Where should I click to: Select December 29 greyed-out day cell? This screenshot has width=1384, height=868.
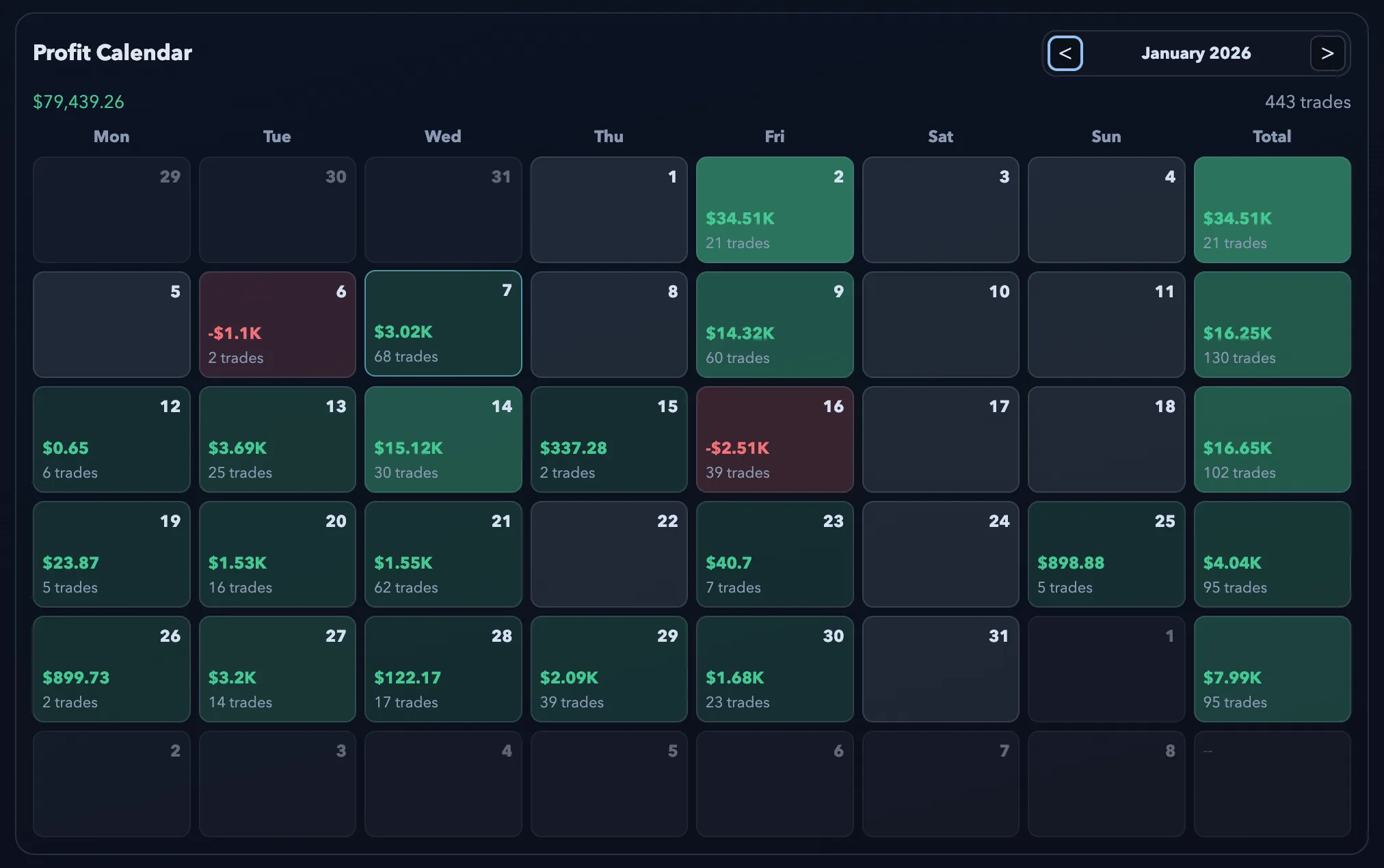point(111,210)
